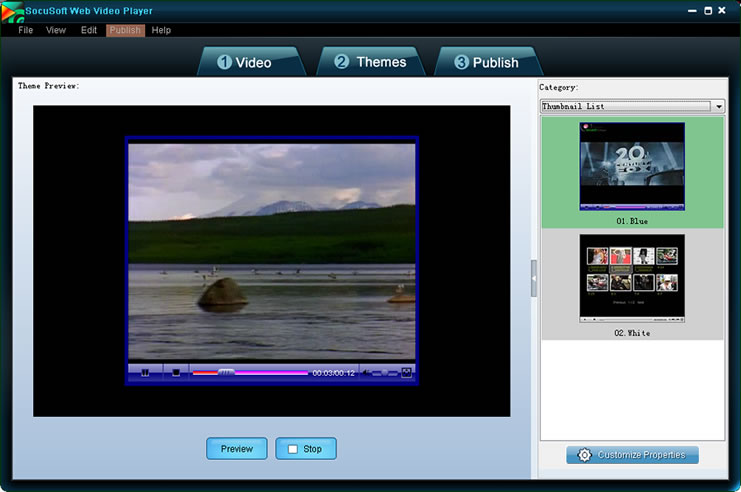This screenshot has height=492, width=741.
Task: Click the player volume slider
Action: tap(384, 373)
